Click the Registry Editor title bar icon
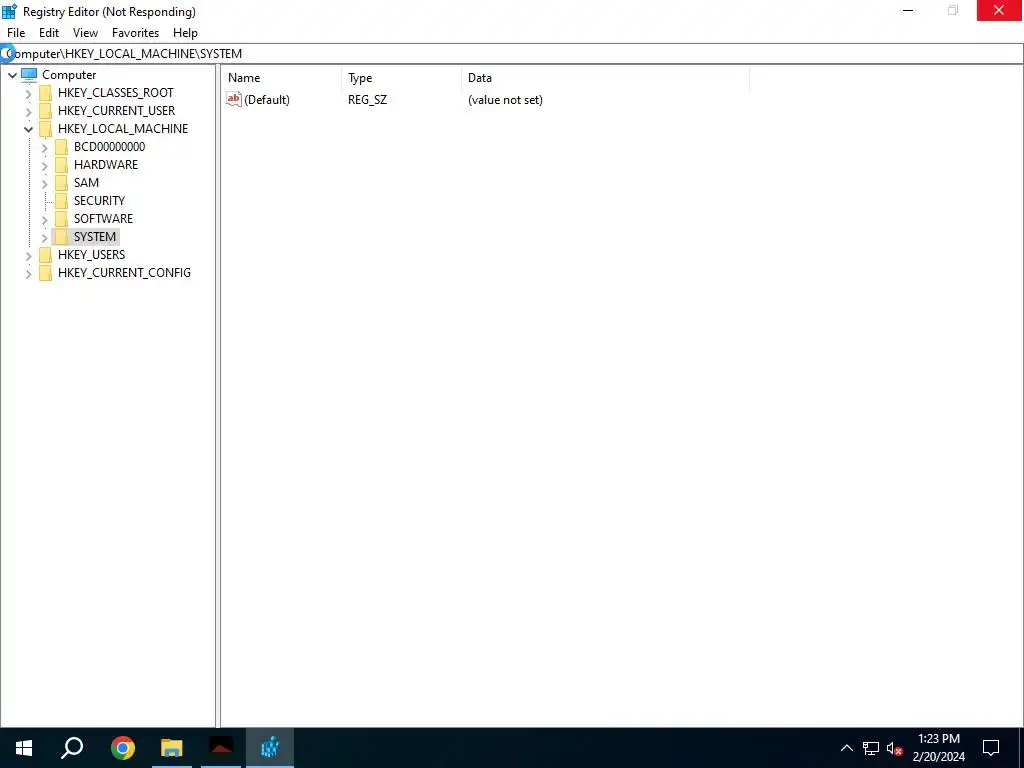 point(9,11)
